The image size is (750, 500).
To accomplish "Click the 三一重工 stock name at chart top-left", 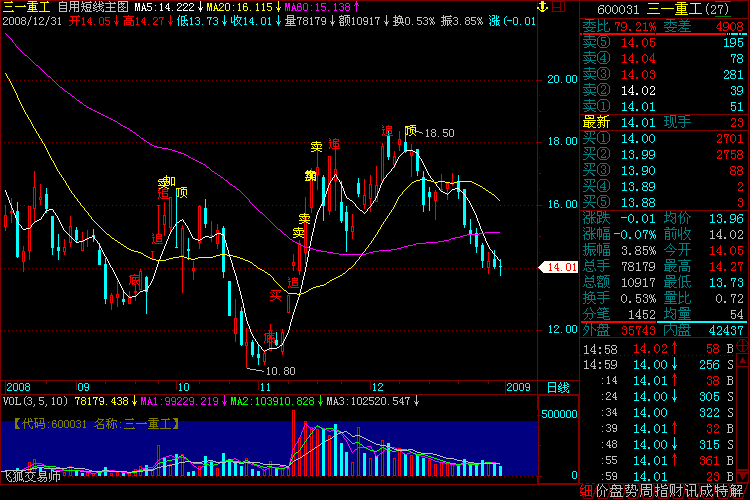I will [26, 7].
